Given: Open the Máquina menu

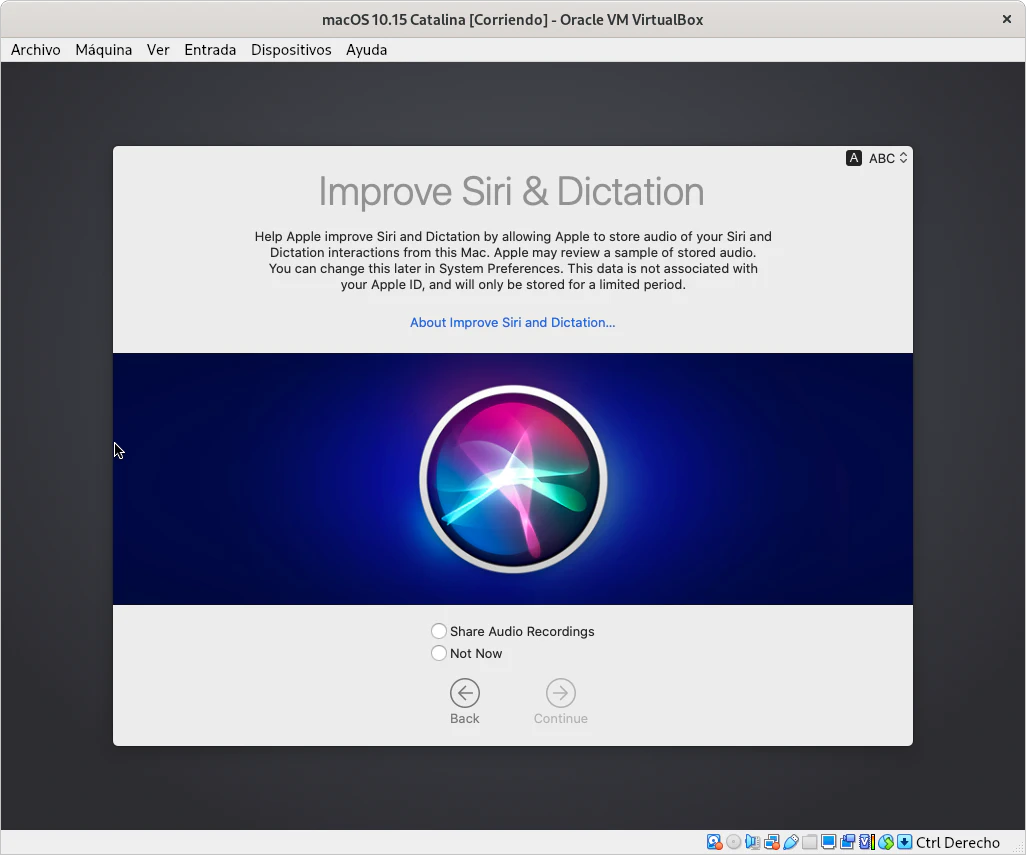Looking at the screenshot, I should [103, 49].
